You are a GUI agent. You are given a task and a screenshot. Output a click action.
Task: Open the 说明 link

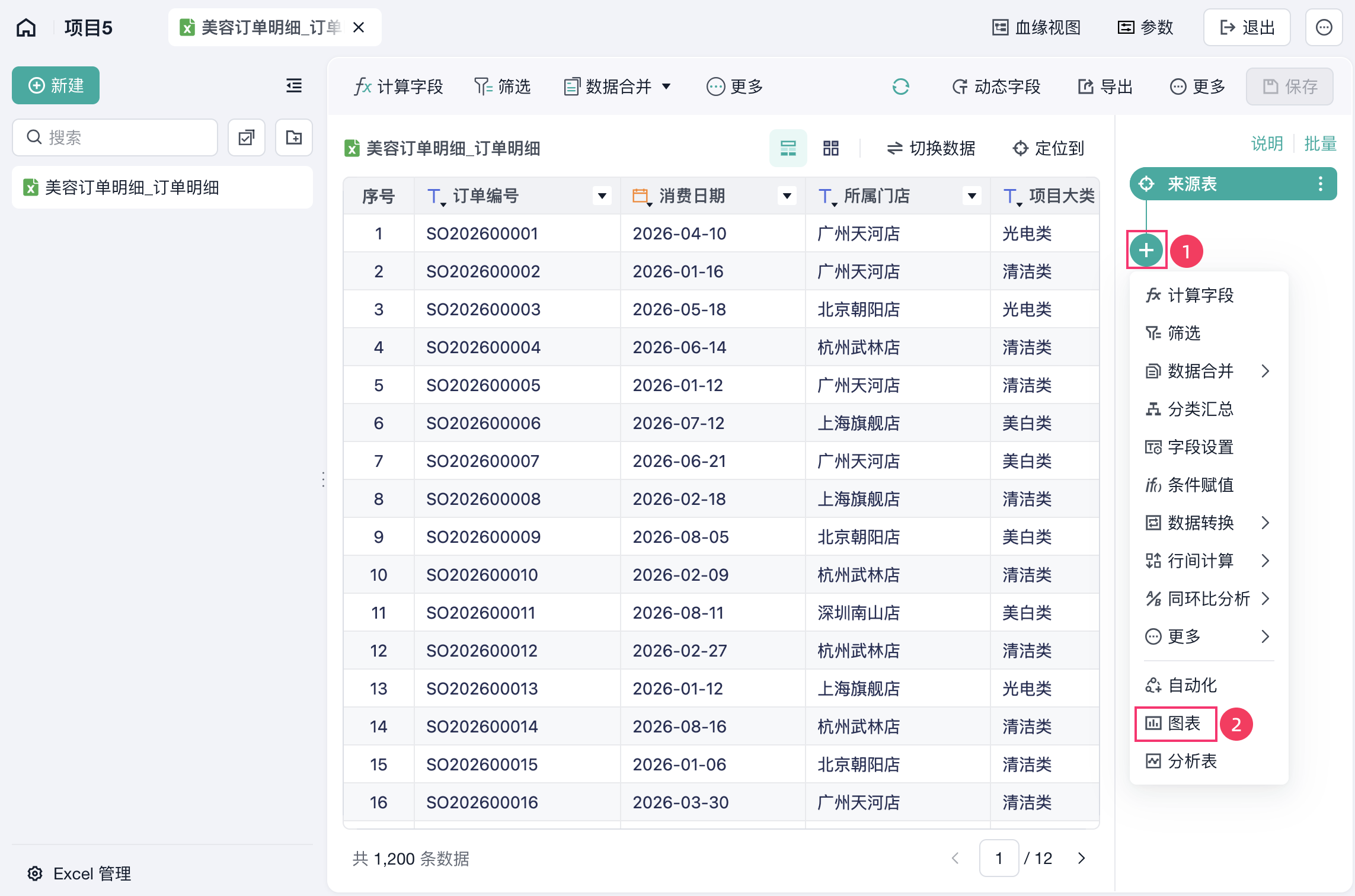click(1267, 143)
